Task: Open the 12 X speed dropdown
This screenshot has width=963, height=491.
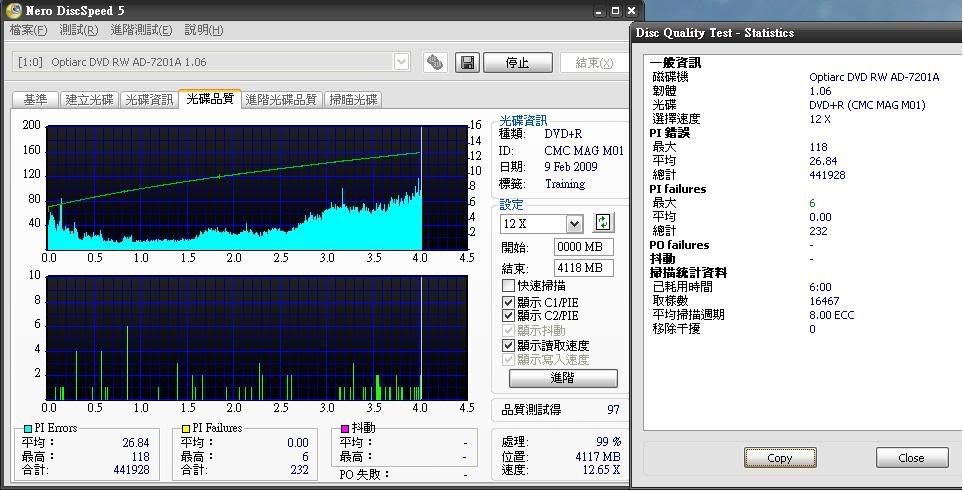Action: [574, 224]
